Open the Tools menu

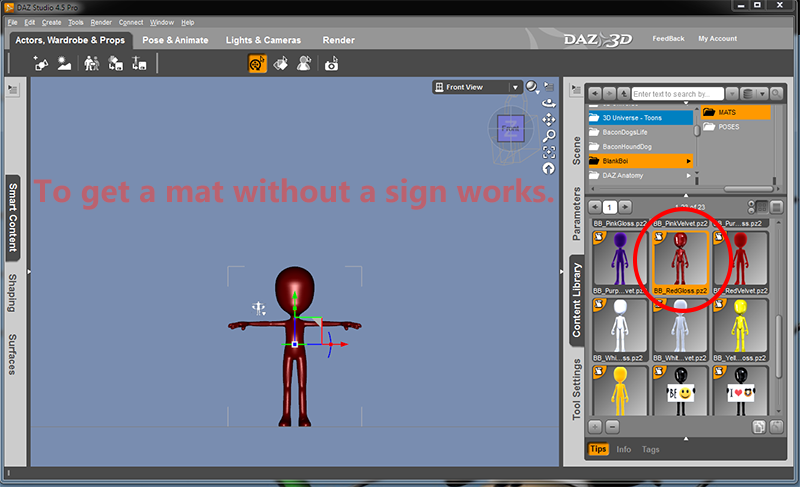[x=76, y=22]
